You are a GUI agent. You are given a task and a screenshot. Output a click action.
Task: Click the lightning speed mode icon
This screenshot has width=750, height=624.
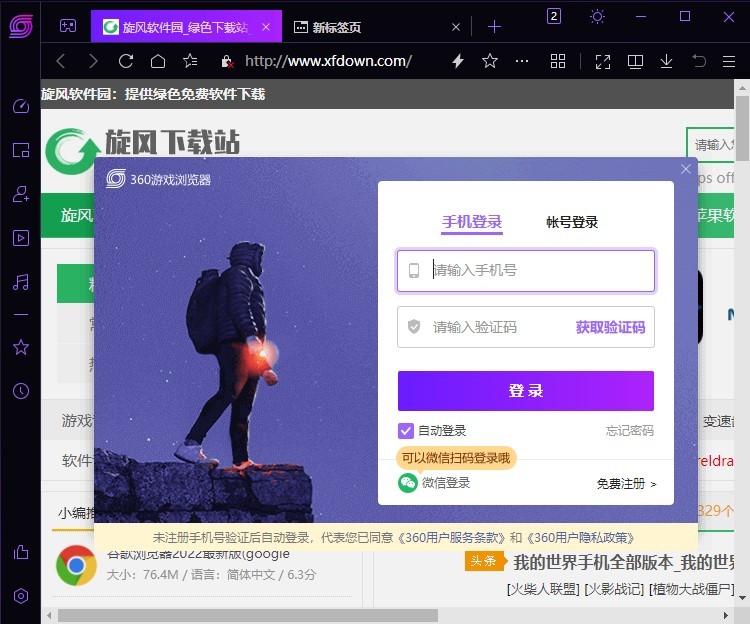pyautogui.click(x=458, y=61)
